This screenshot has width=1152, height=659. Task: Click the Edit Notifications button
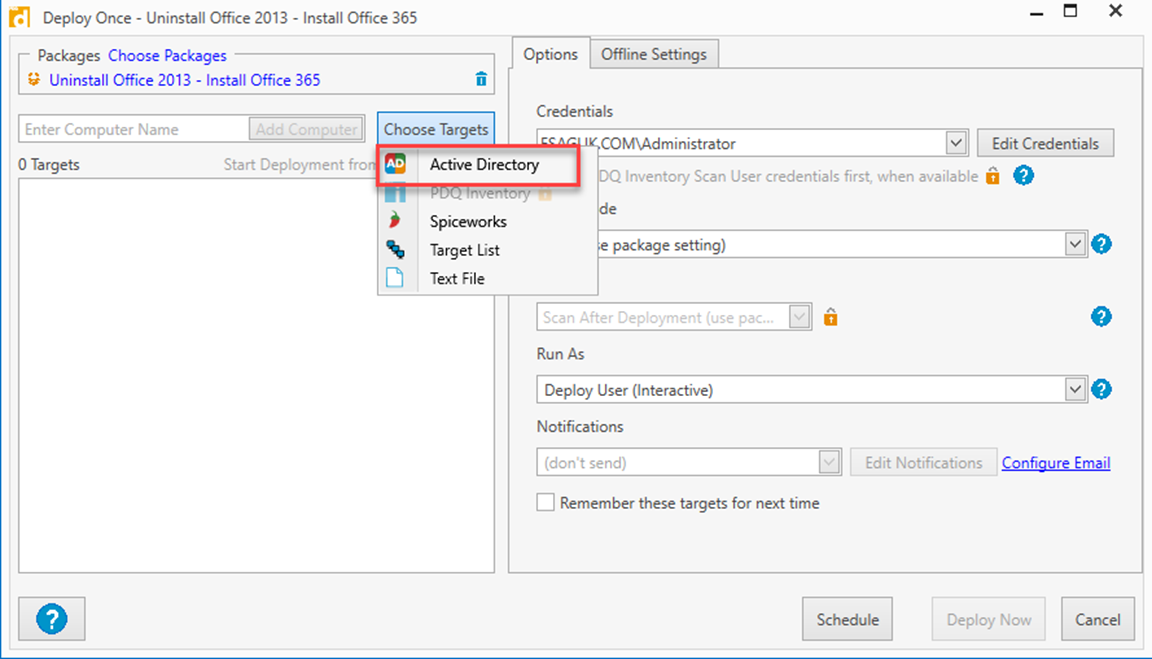(924, 463)
